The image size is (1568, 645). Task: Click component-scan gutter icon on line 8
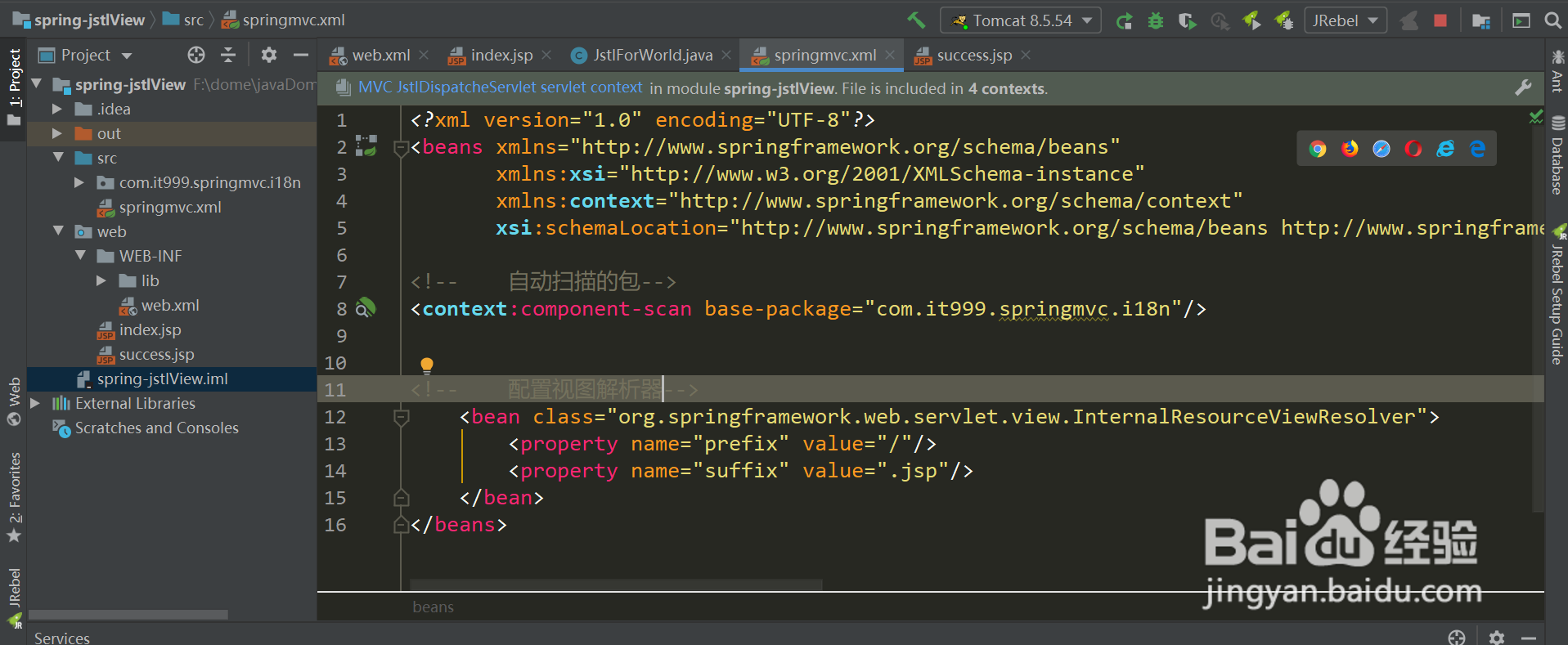click(x=366, y=308)
